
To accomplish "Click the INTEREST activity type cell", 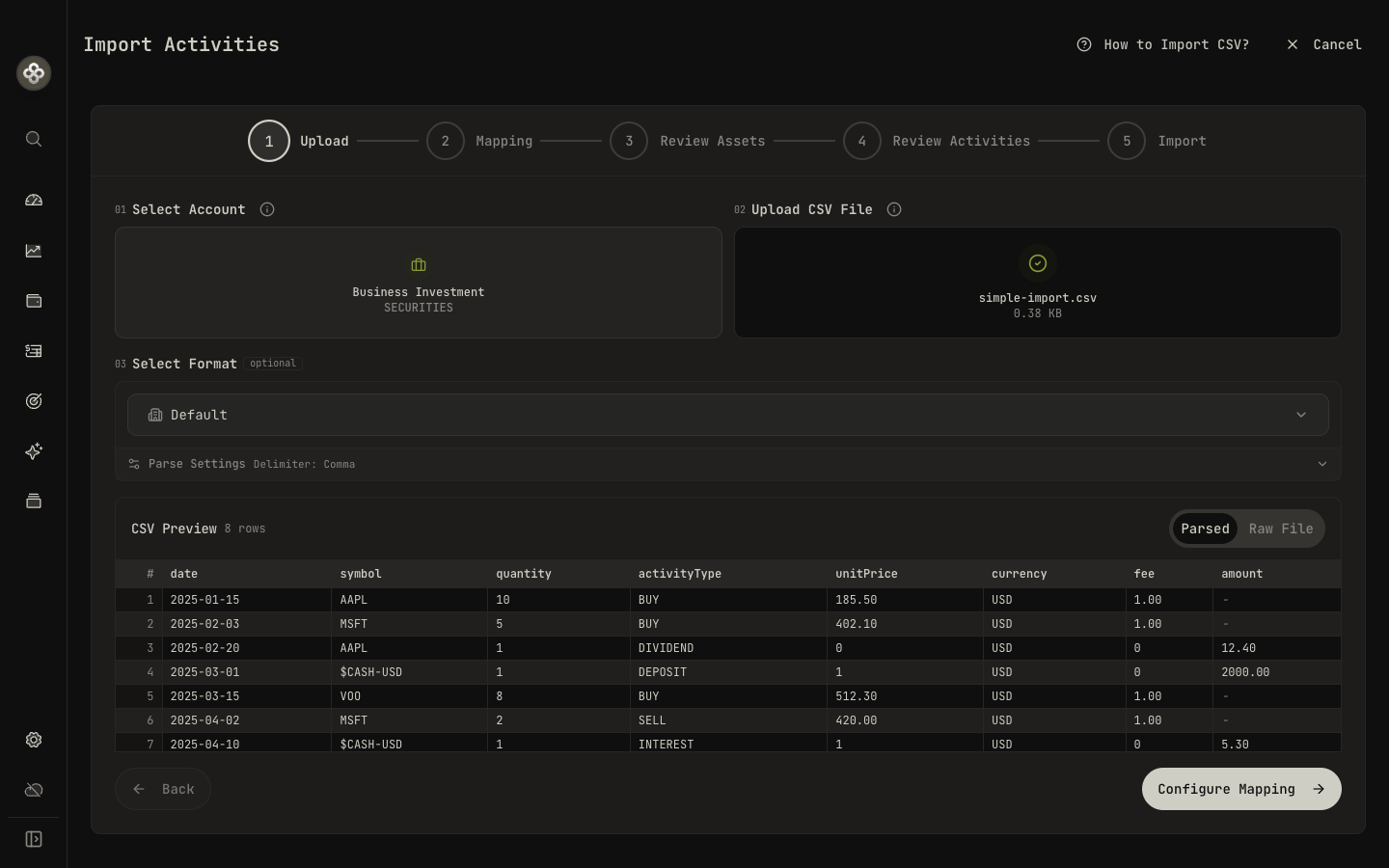I will (x=728, y=744).
